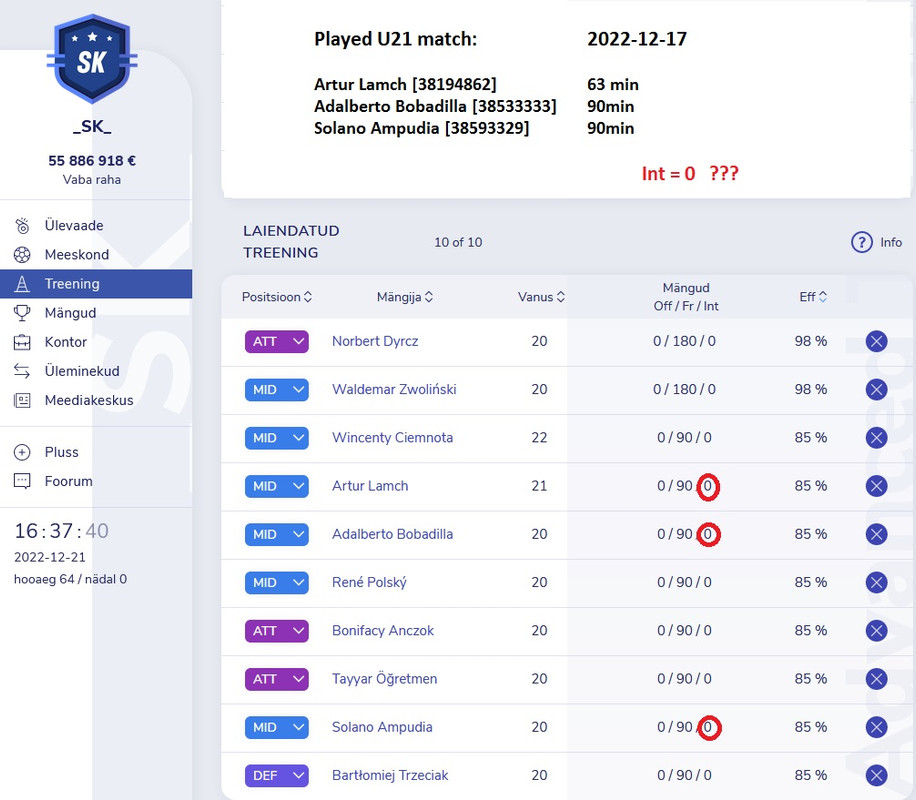This screenshot has width=916, height=800.
Task: Click the _SK_ team name
Action: coord(92,127)
